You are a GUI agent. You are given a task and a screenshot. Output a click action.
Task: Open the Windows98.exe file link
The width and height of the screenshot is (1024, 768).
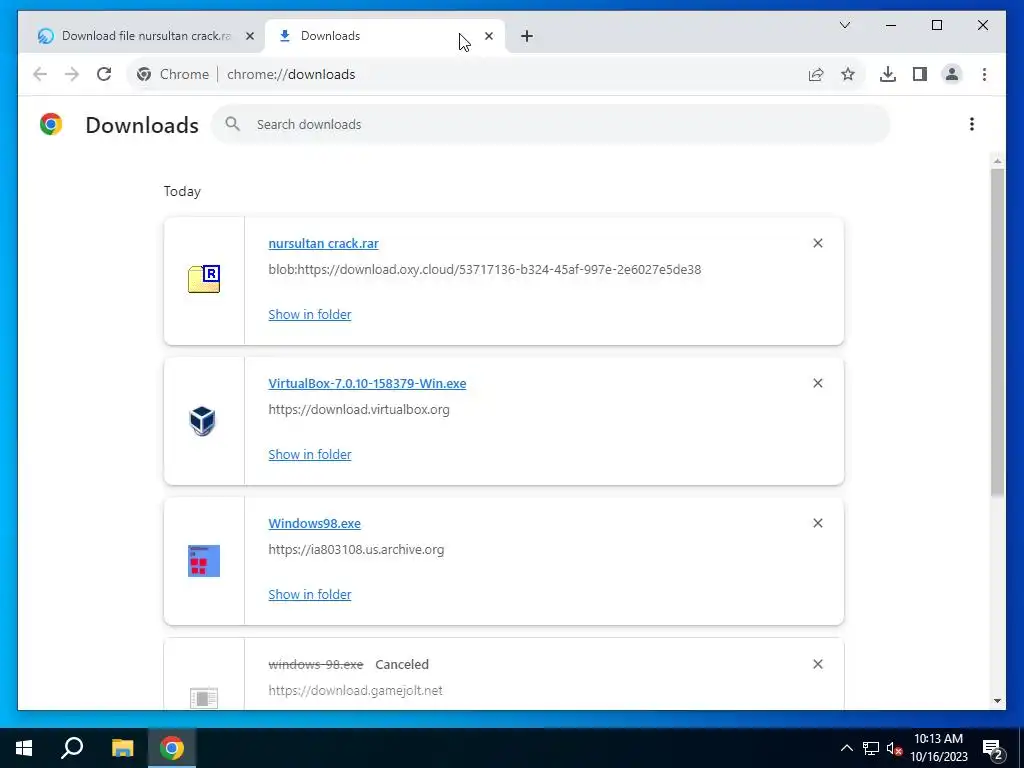314,523
